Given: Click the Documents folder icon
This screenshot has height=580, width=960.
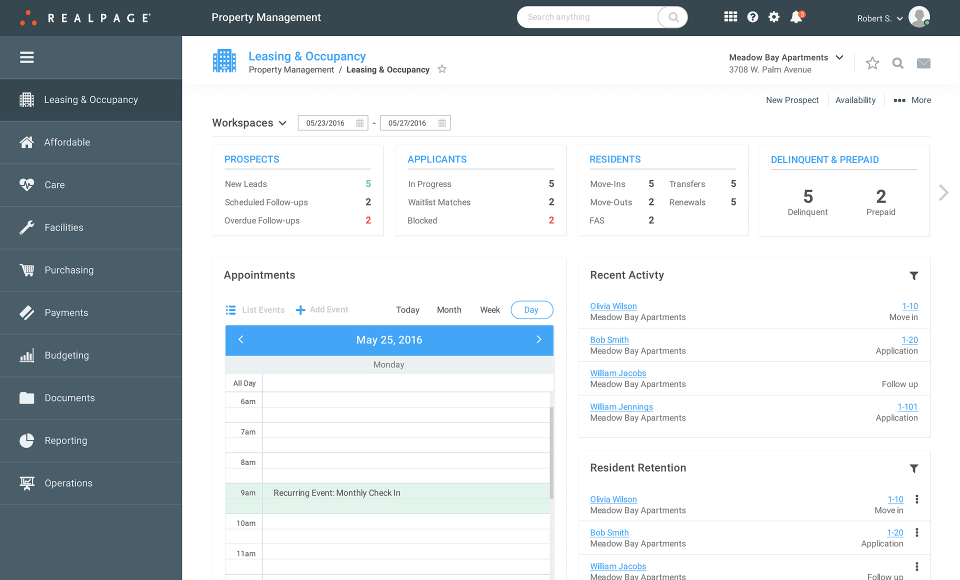Looking at the screenshot, I should pos(26,398).
